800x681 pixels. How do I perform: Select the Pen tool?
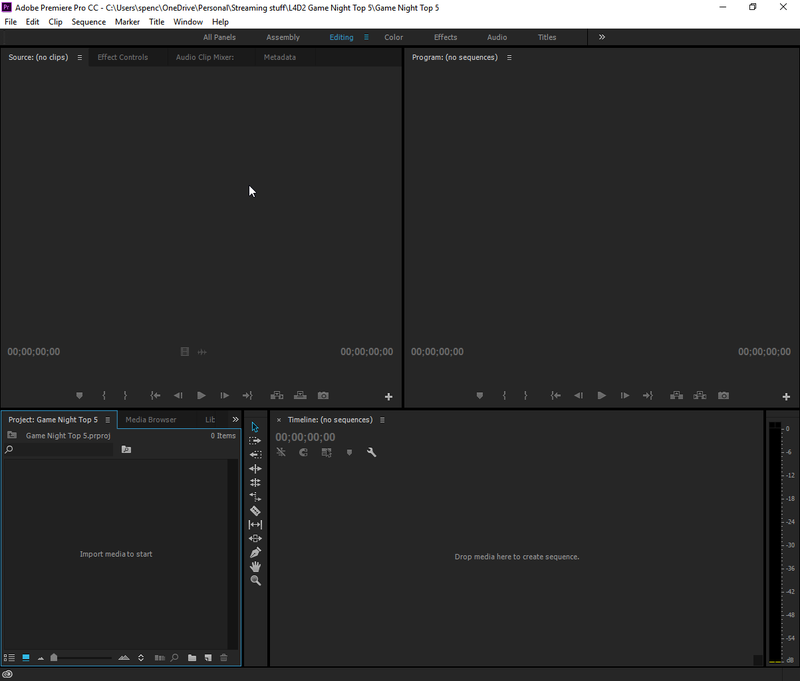coord(255,552)
